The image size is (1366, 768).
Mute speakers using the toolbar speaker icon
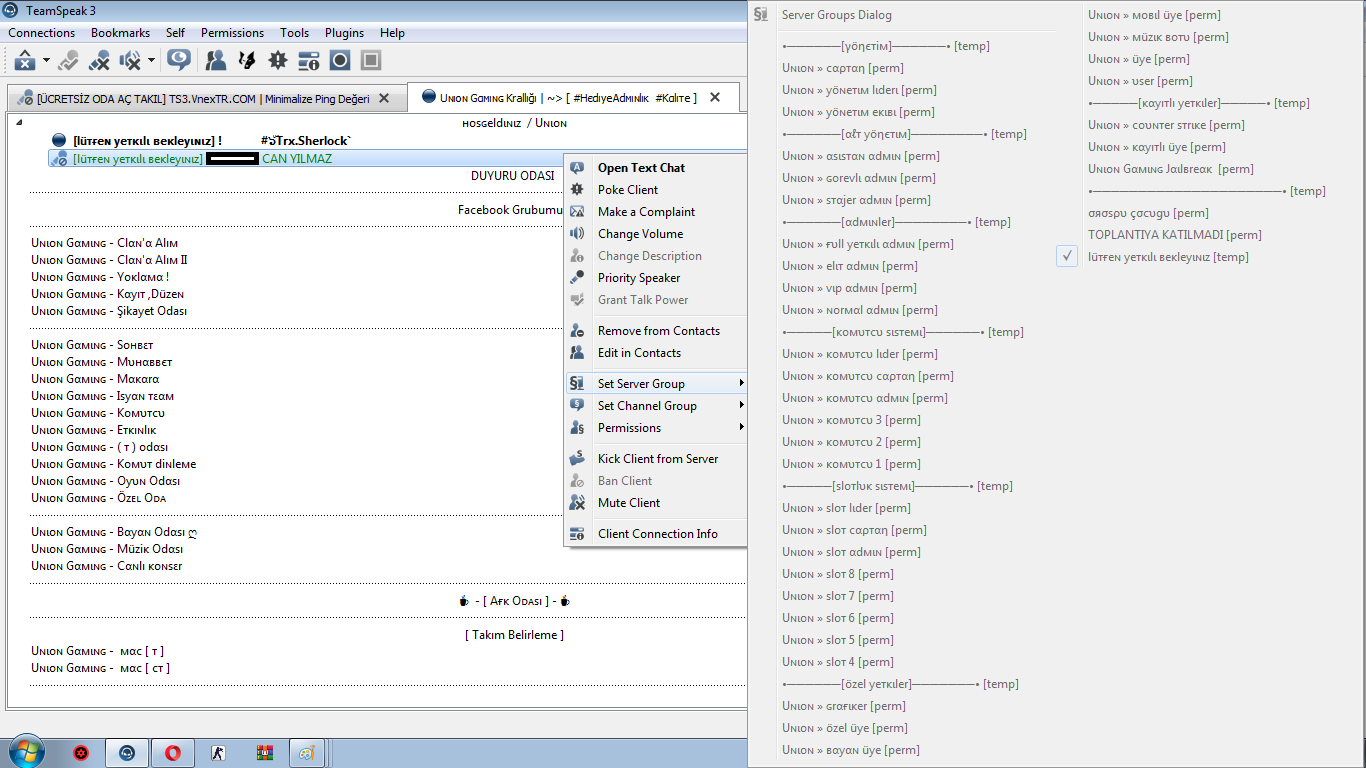coord(130,60)
